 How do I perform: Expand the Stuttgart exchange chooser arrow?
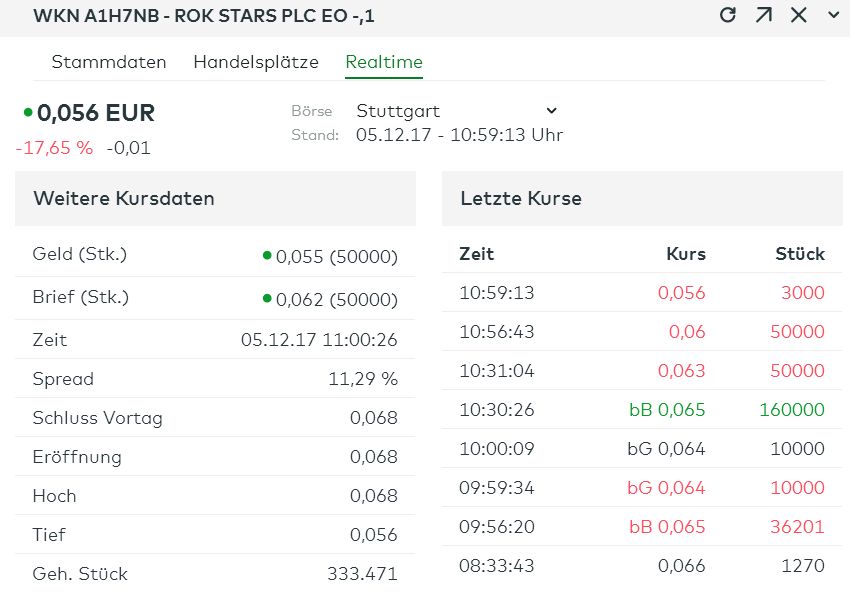549,111
